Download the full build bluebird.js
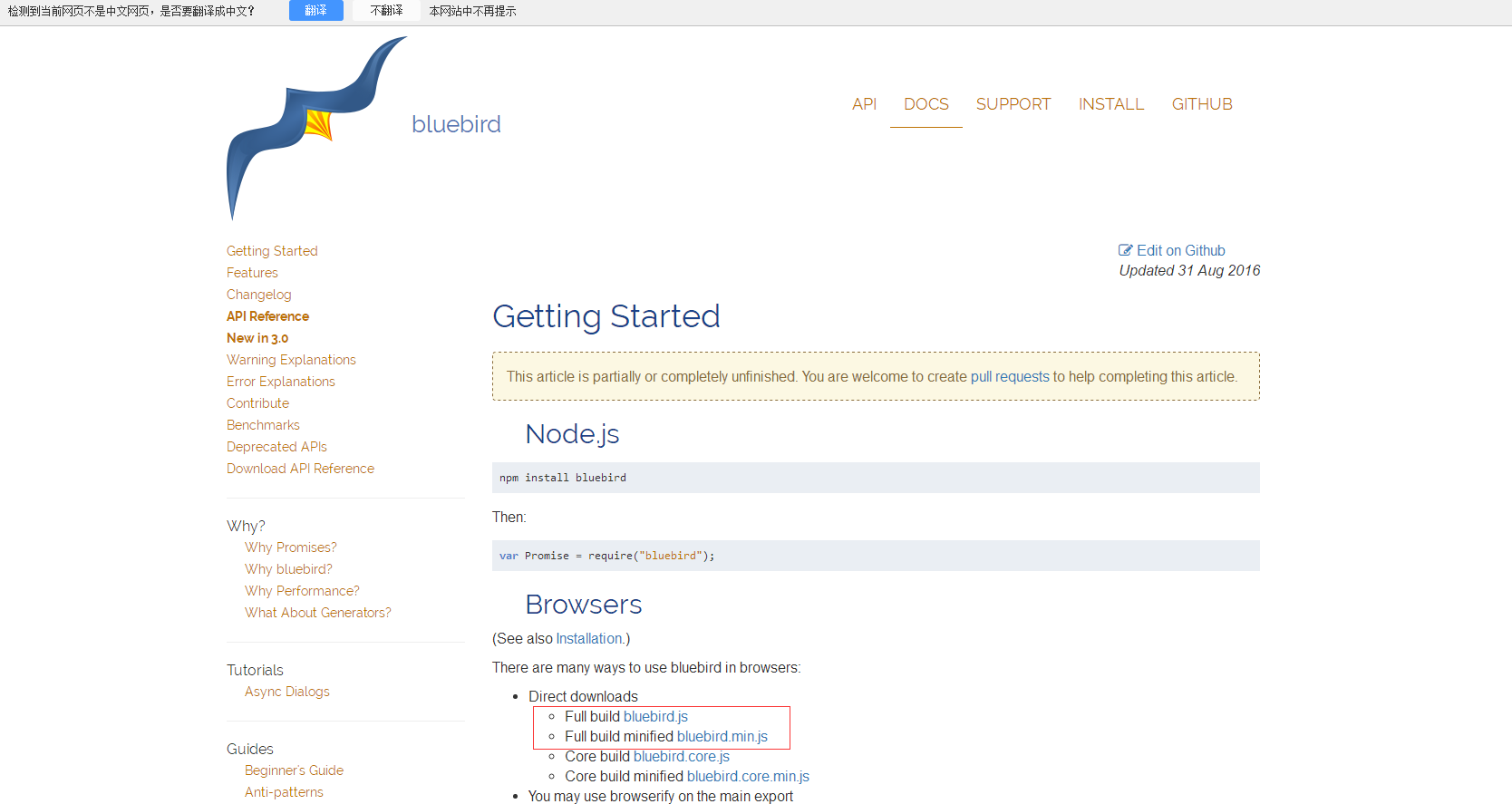 (x=655, y=716)
